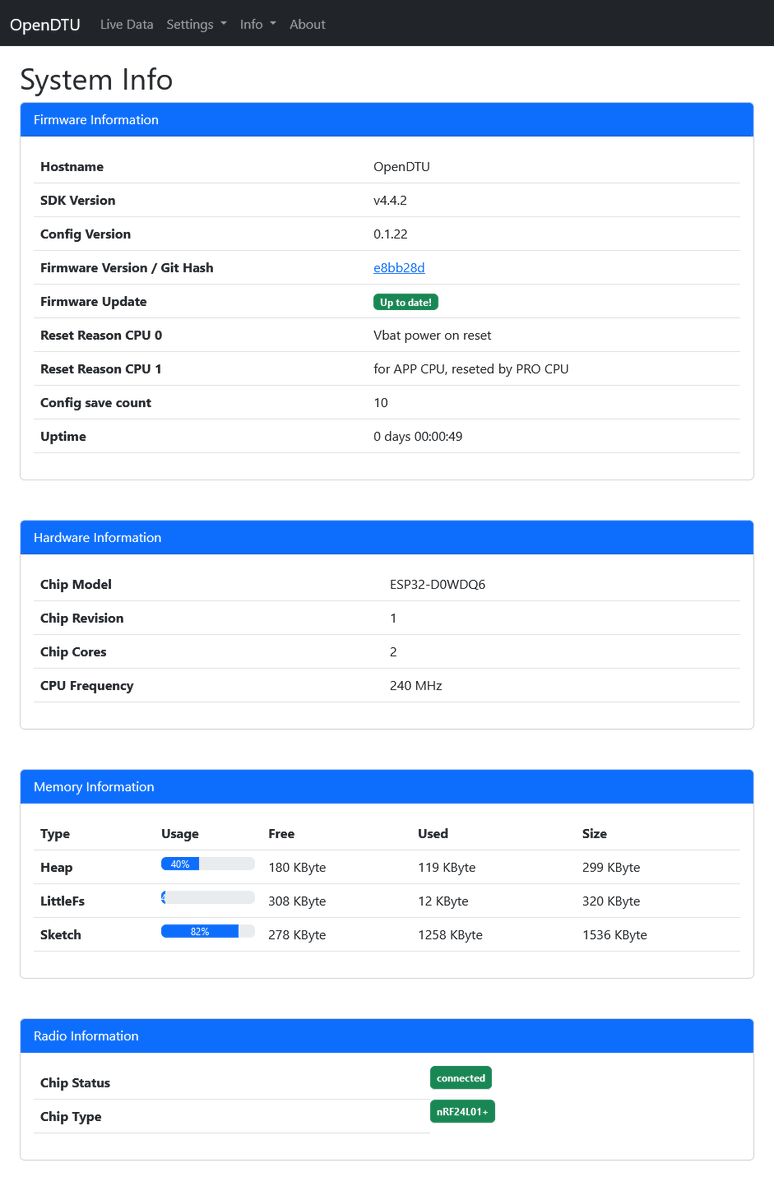The image size is (774, 1200).
Task: Select LittleFs free value '308 KByte'
Action: (x=297, y=902)
